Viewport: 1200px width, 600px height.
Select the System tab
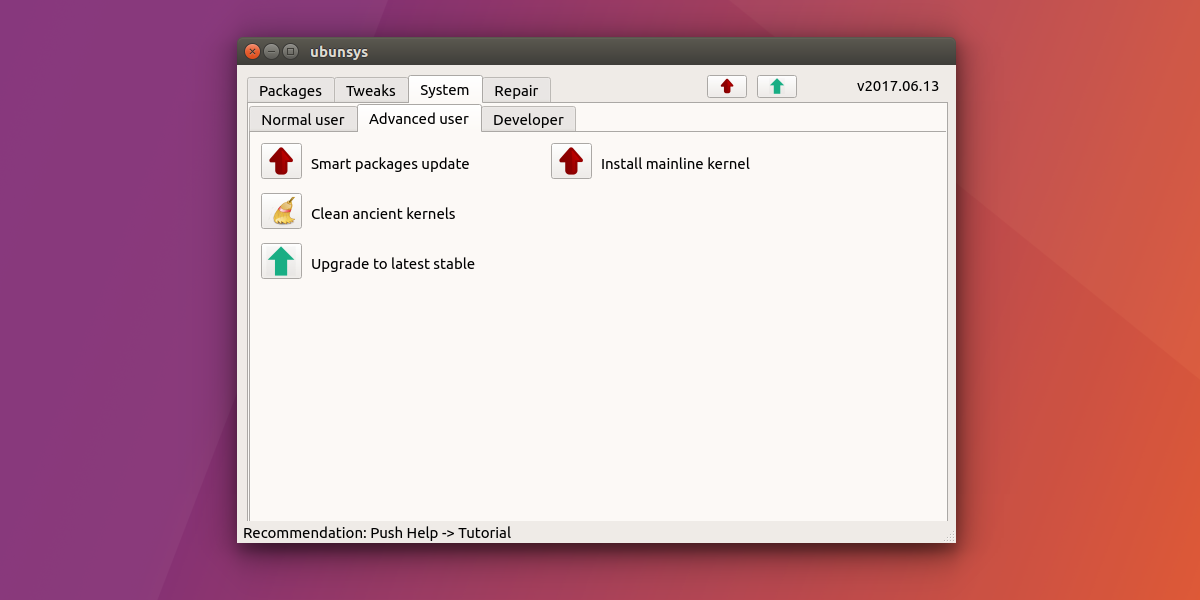445,89
